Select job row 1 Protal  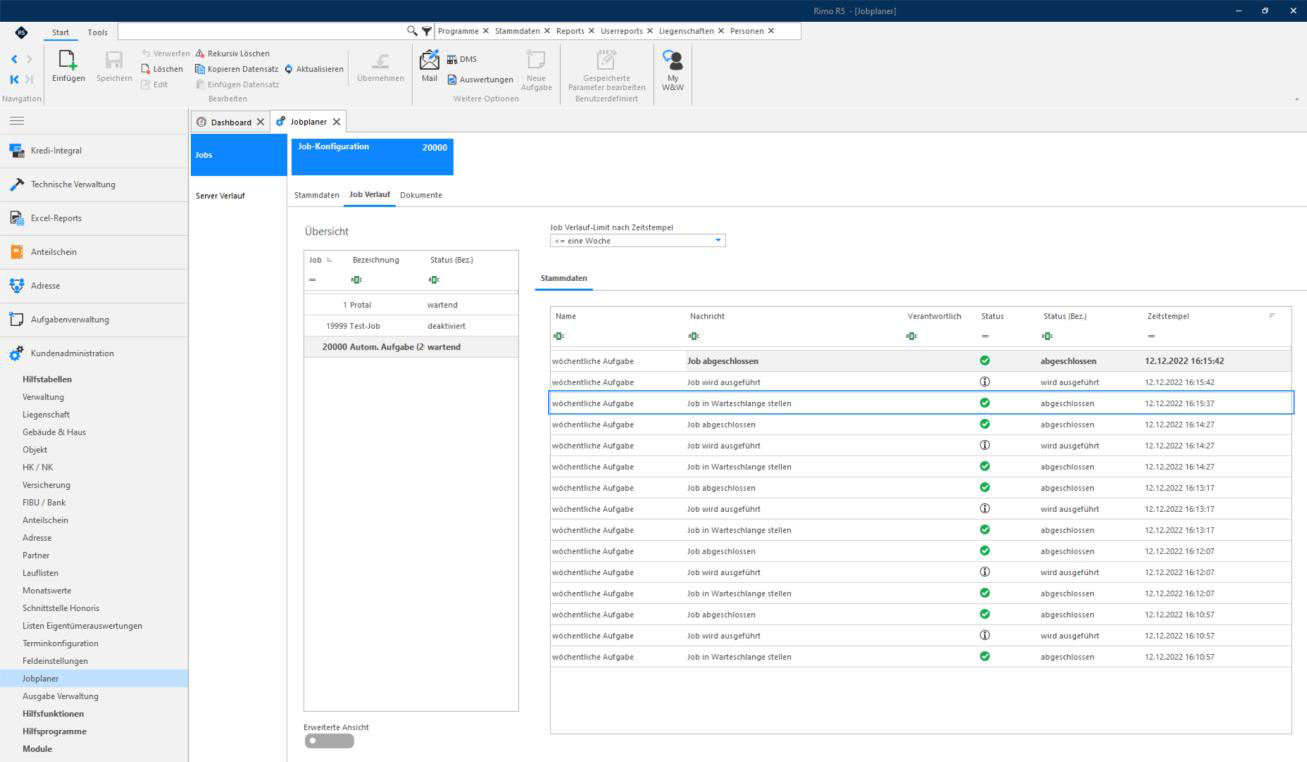(411, 304)
